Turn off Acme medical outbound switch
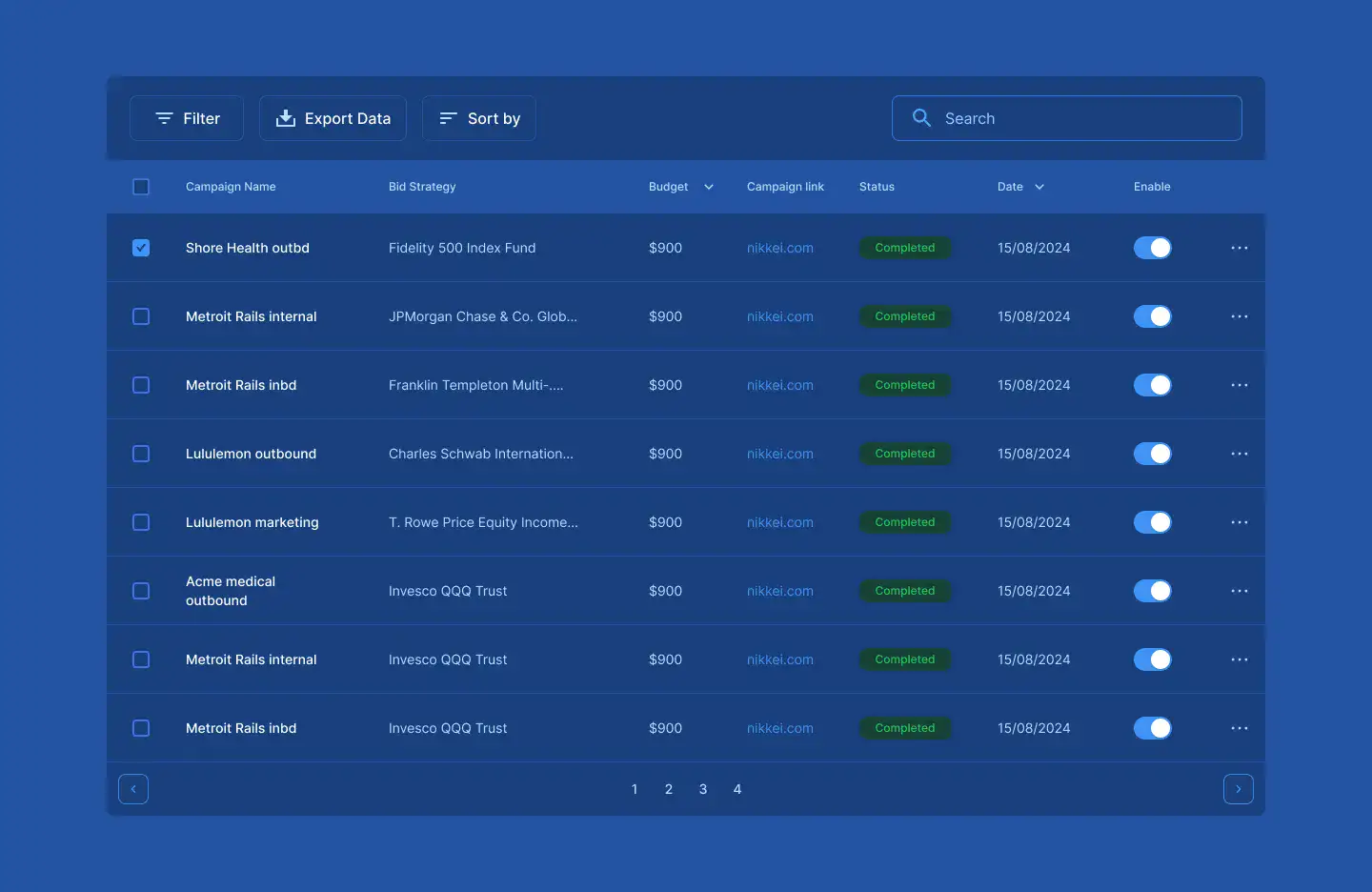The image size is (1372, 892). 1152,591
